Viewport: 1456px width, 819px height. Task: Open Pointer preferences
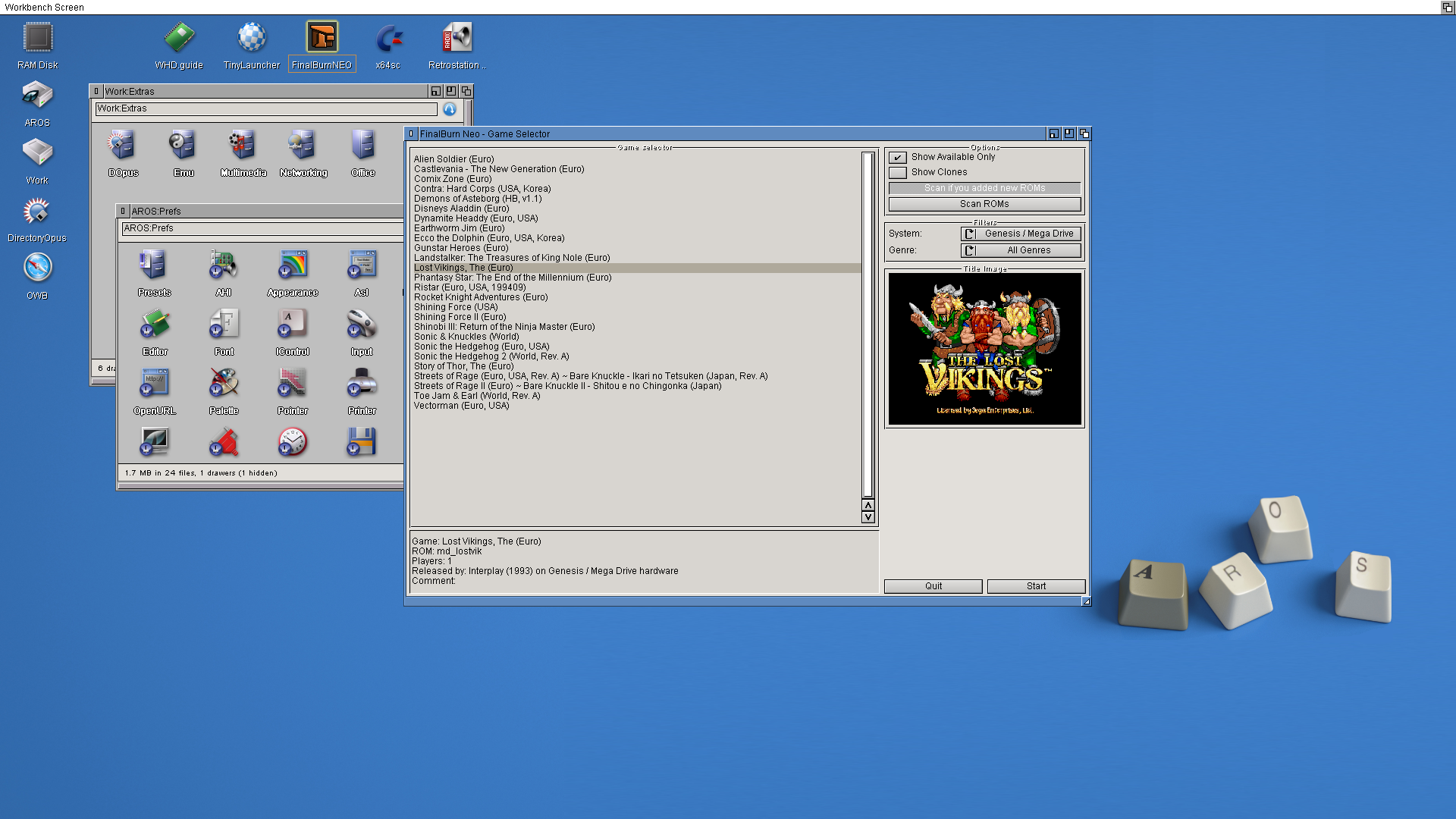pyautogui.click(x=293, y=391)
